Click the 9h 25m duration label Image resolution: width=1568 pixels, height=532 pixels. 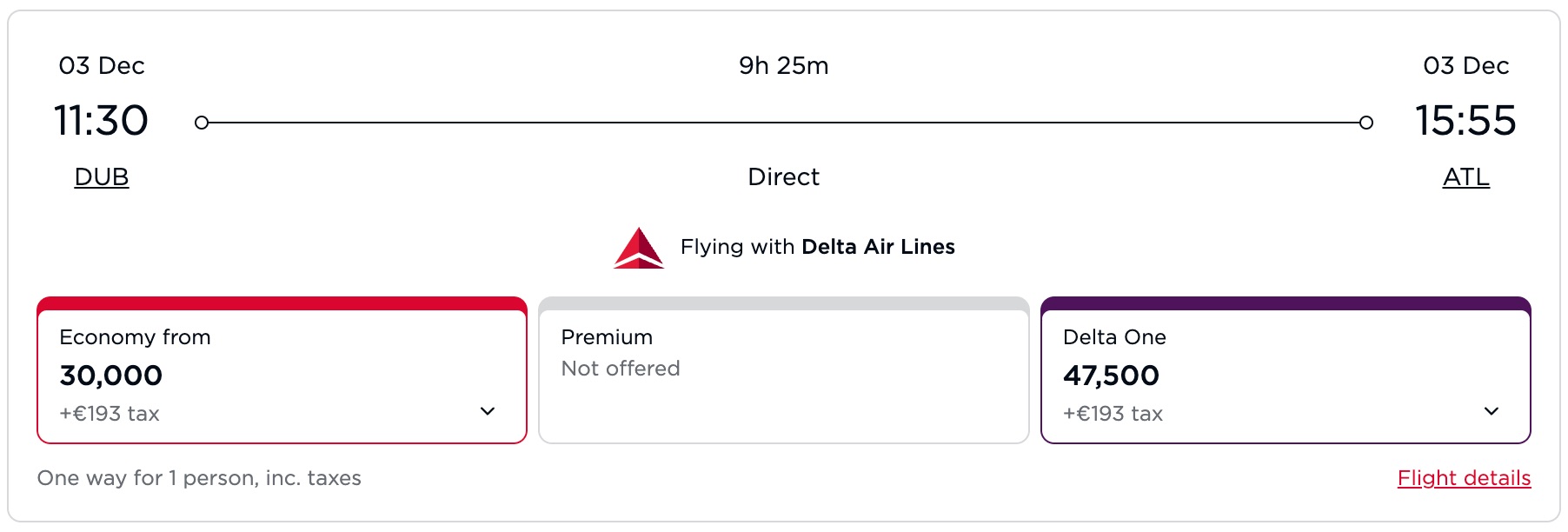pyautogui.click(x=784, y=65)
